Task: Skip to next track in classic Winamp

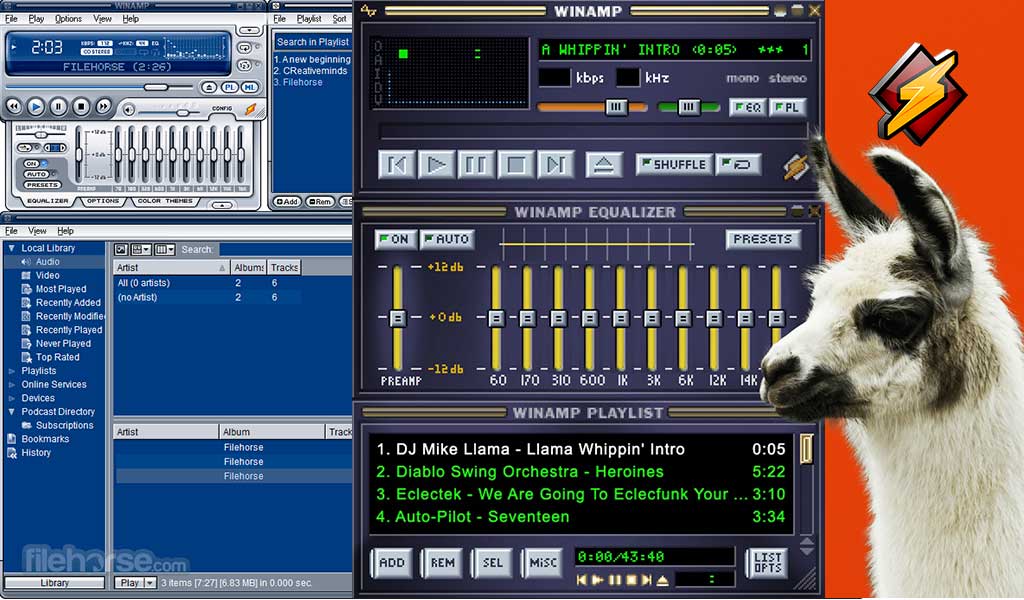Action: (556, 165)
